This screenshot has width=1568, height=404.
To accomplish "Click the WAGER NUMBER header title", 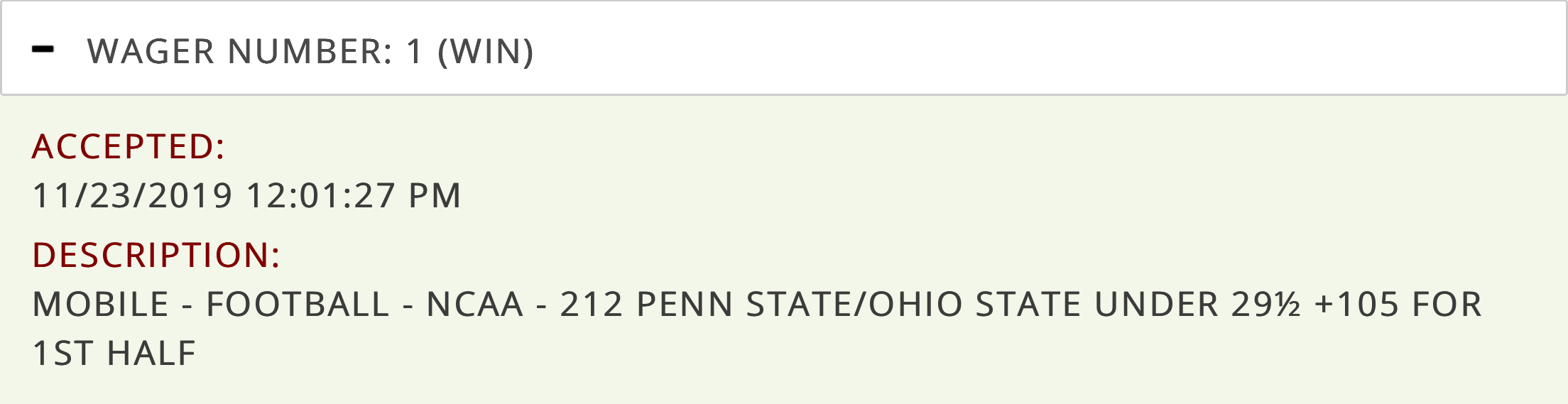I will pyautogui.click(x=239, y=52).
